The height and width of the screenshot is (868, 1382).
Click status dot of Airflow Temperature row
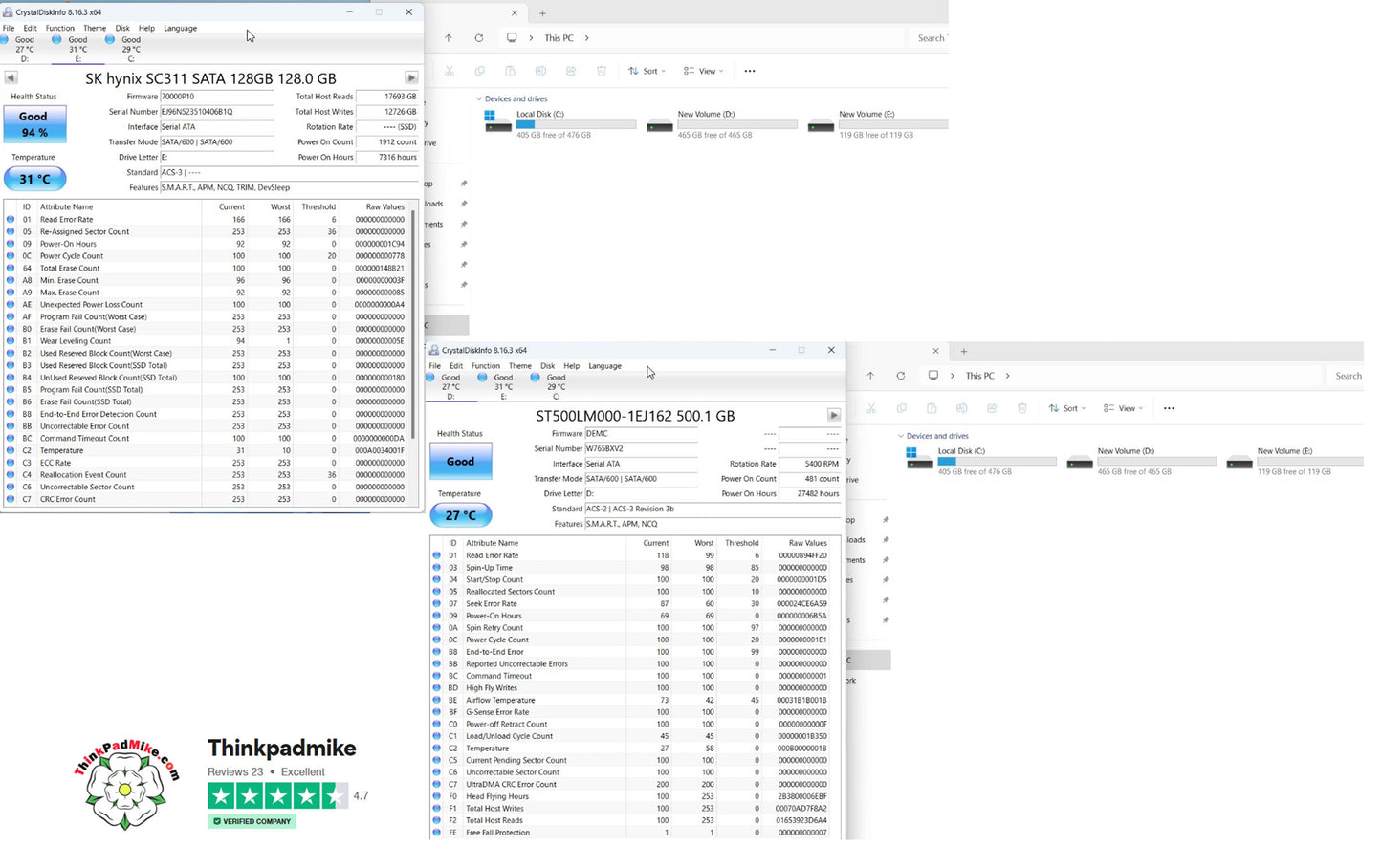436,700
